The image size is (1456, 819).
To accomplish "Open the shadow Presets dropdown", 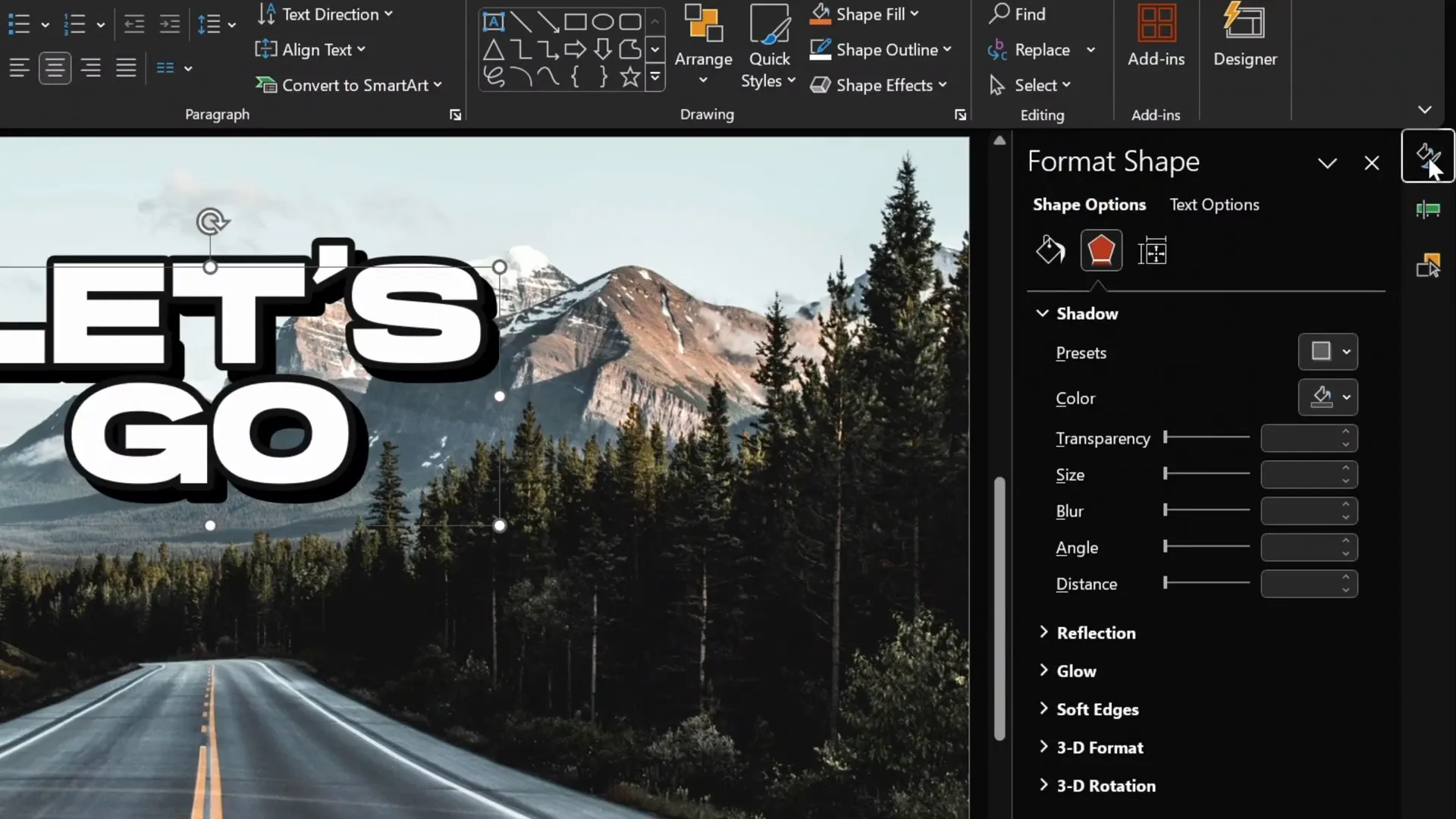I will coord(1328,352).
